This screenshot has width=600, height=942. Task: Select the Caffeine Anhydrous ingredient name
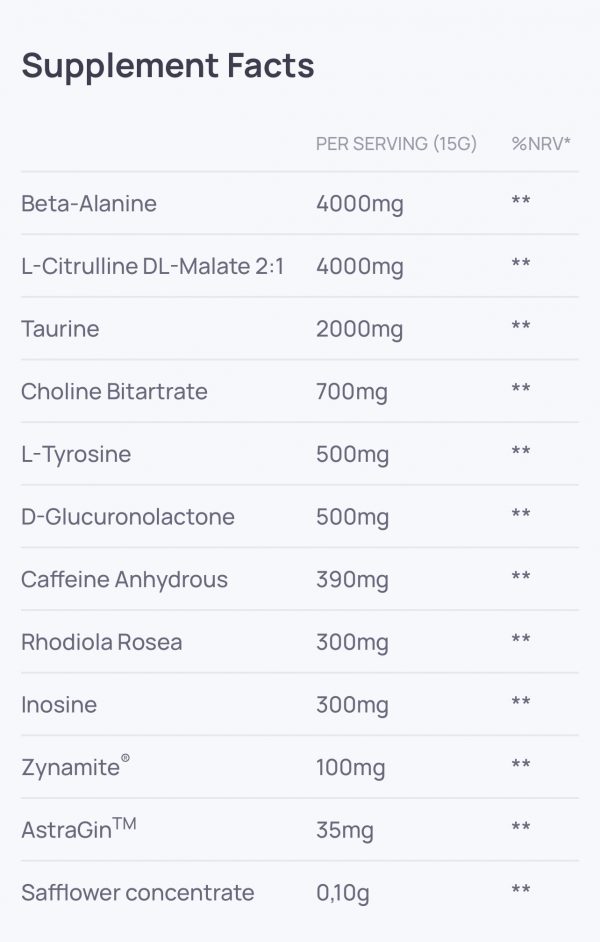click(124, 580)
